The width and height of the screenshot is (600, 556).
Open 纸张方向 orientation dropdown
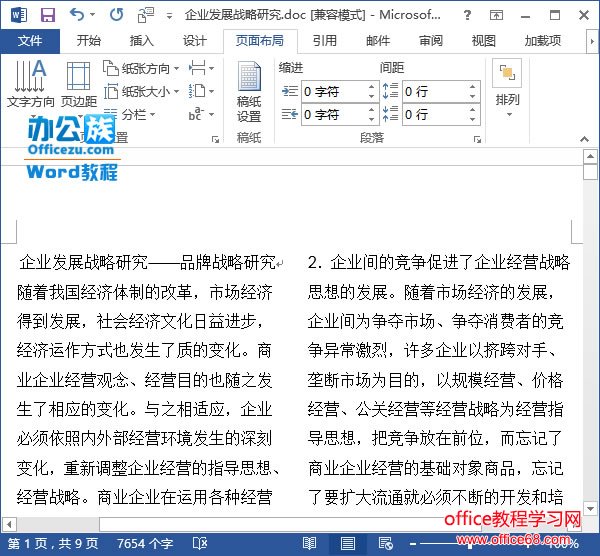click(141, 69)
